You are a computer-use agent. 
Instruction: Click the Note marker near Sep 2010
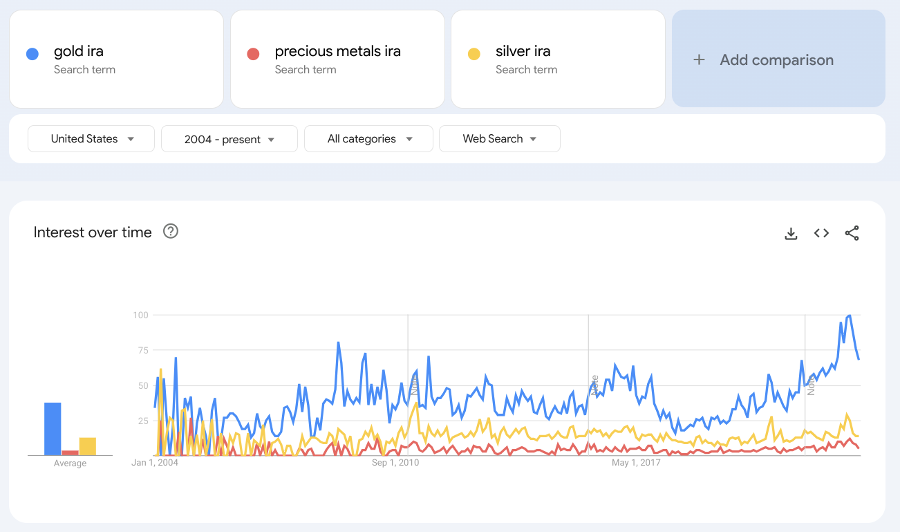click(414, 383)
